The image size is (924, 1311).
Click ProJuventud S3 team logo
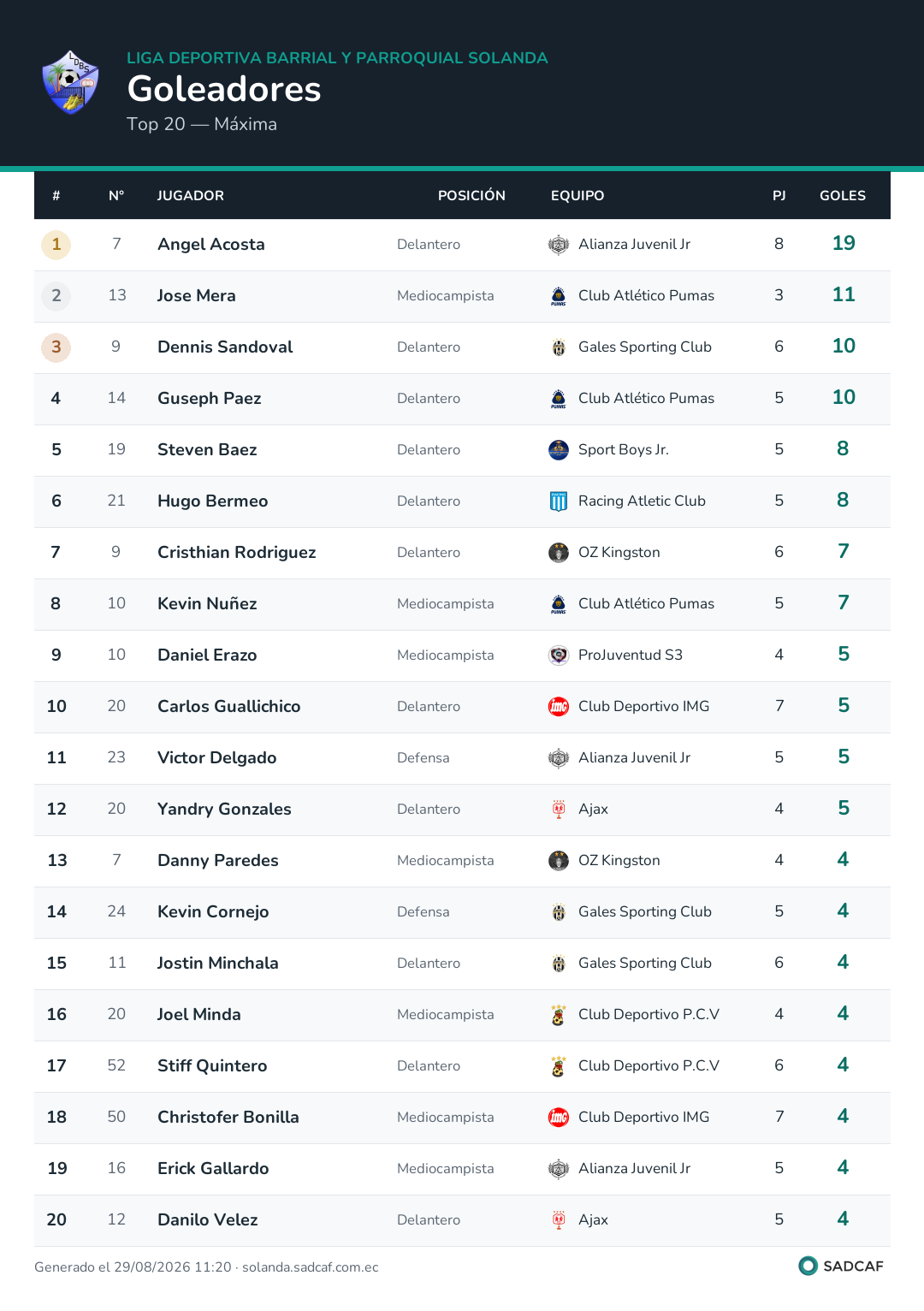click(x=559, y=655)
